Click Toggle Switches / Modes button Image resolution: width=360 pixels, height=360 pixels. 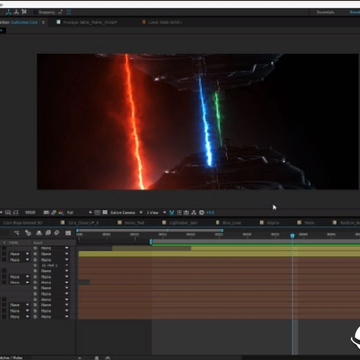point(12,358)
